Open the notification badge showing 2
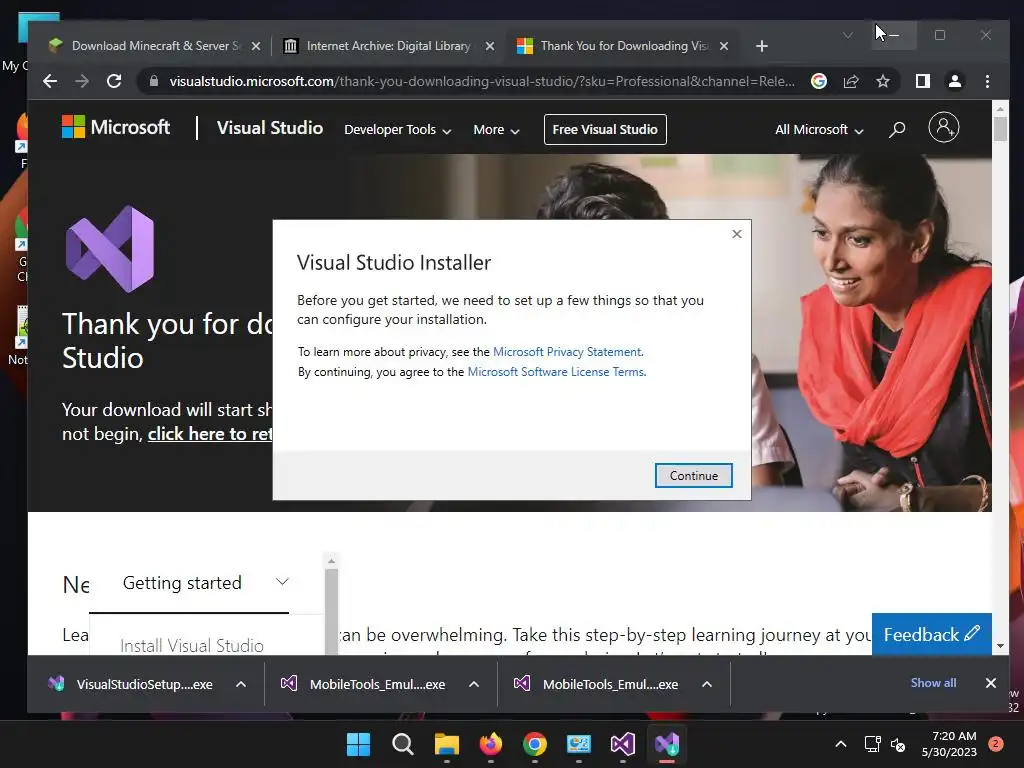Image resolution: width=1024 pixels, height=768 pixels. click(x=995, y=743)
